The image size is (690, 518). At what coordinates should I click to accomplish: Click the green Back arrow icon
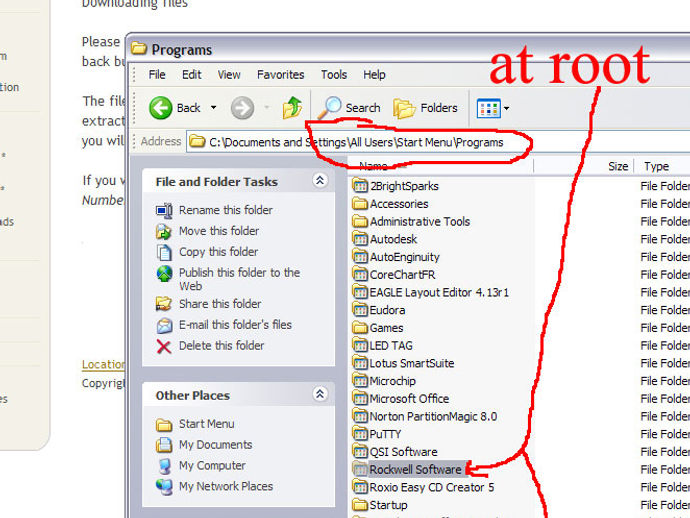(160, 108)
